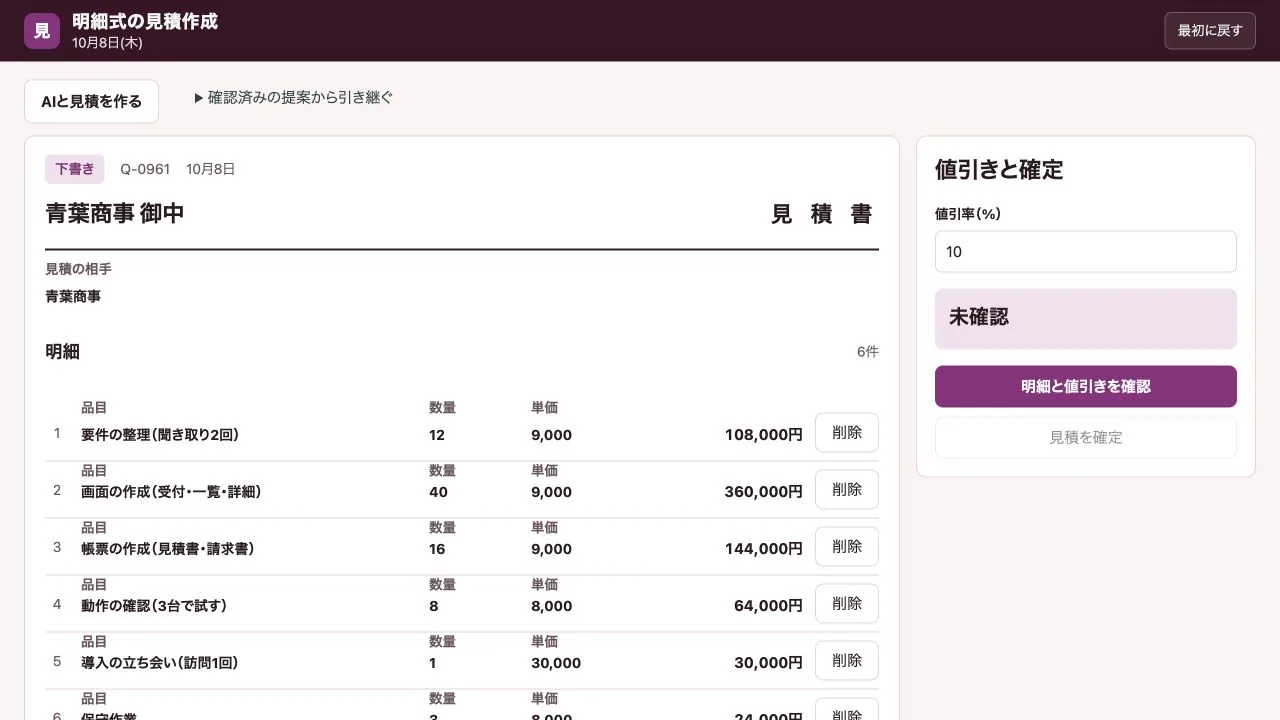This screenshot has width=1280, height=720.
Task: Click the 見積の相手 value 青葉商事
Action: pyautogui.click(x=73, y=296)
